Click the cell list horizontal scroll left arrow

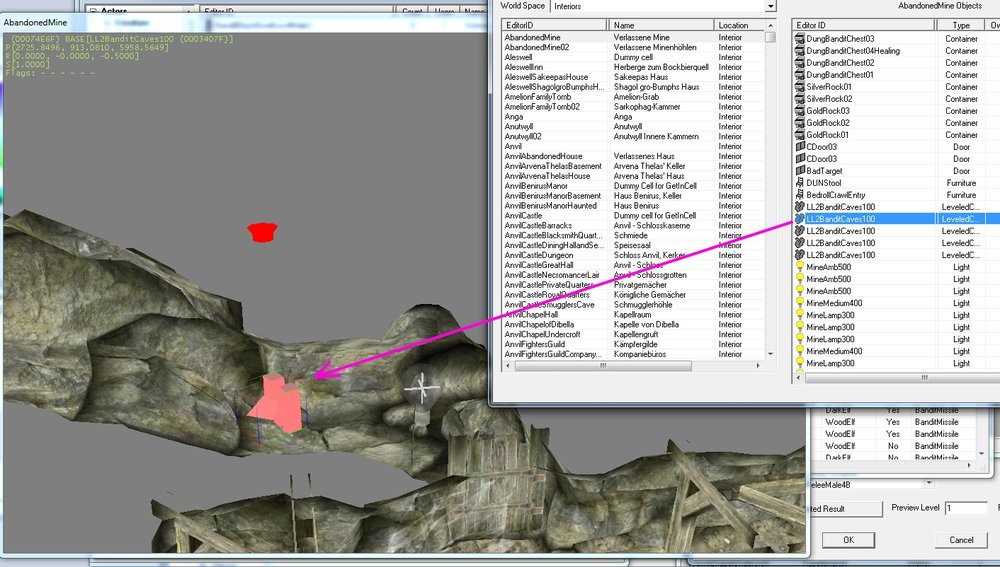[508, 366]
